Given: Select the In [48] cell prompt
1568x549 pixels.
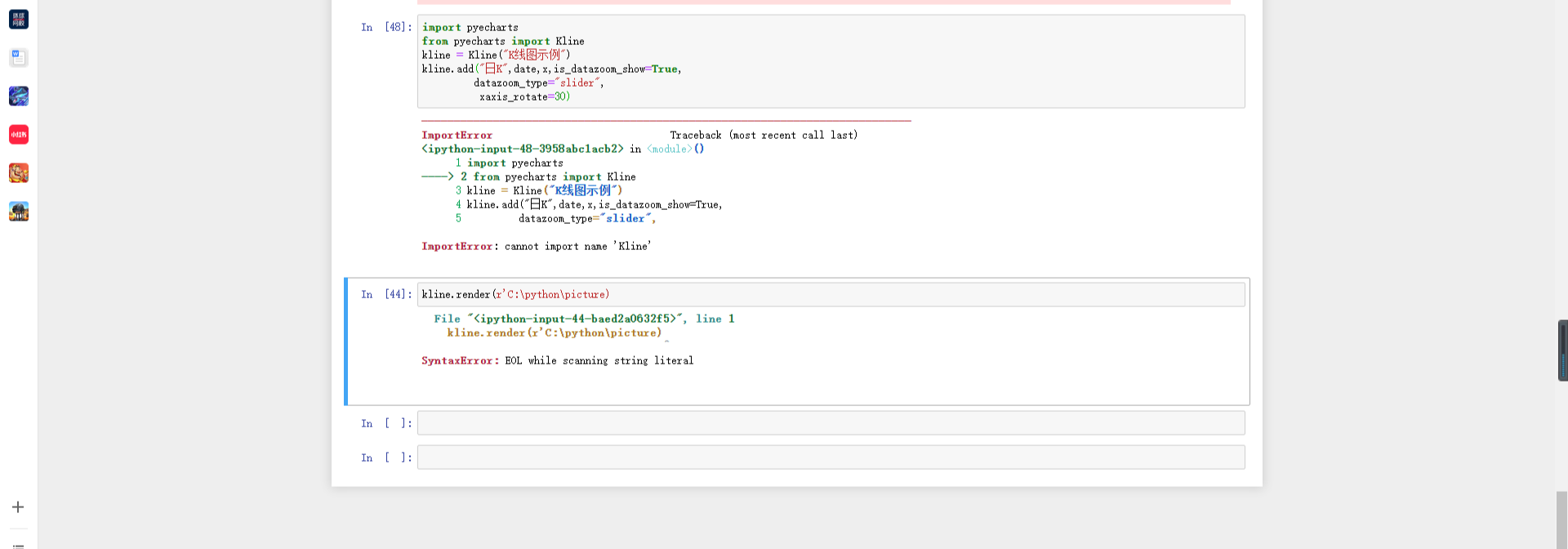Looking at the screenshot, I should [386, 28].
